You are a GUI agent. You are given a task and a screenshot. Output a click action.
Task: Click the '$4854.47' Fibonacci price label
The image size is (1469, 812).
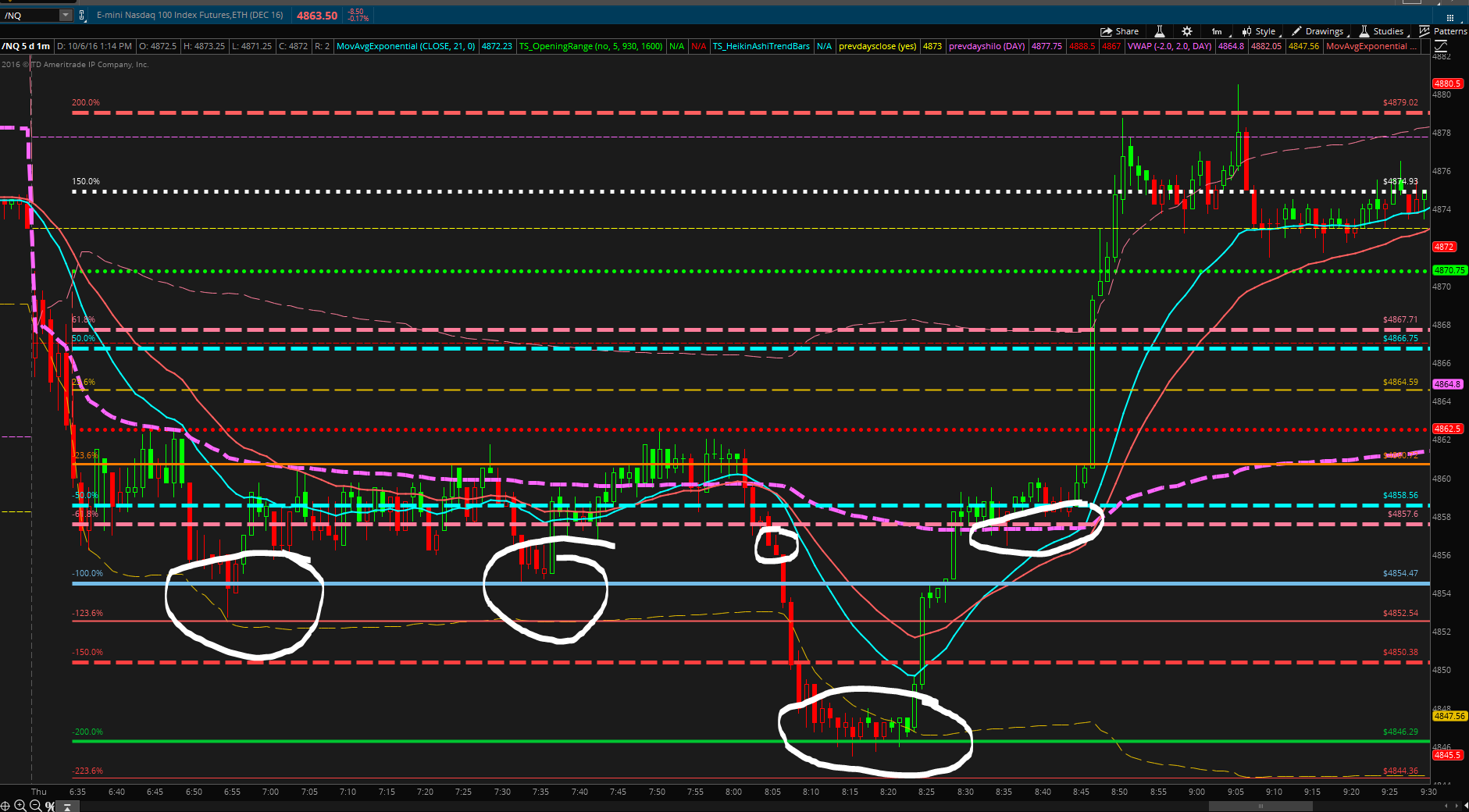click(1400, 573)
